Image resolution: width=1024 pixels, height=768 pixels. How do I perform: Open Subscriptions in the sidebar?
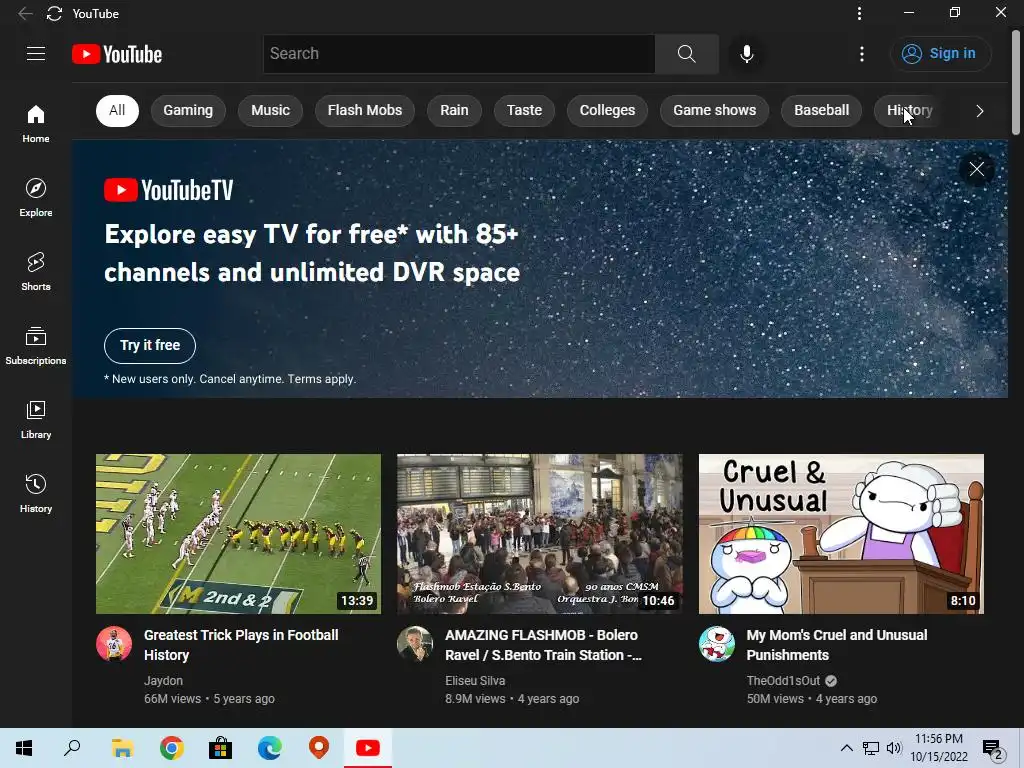point(35,345)
